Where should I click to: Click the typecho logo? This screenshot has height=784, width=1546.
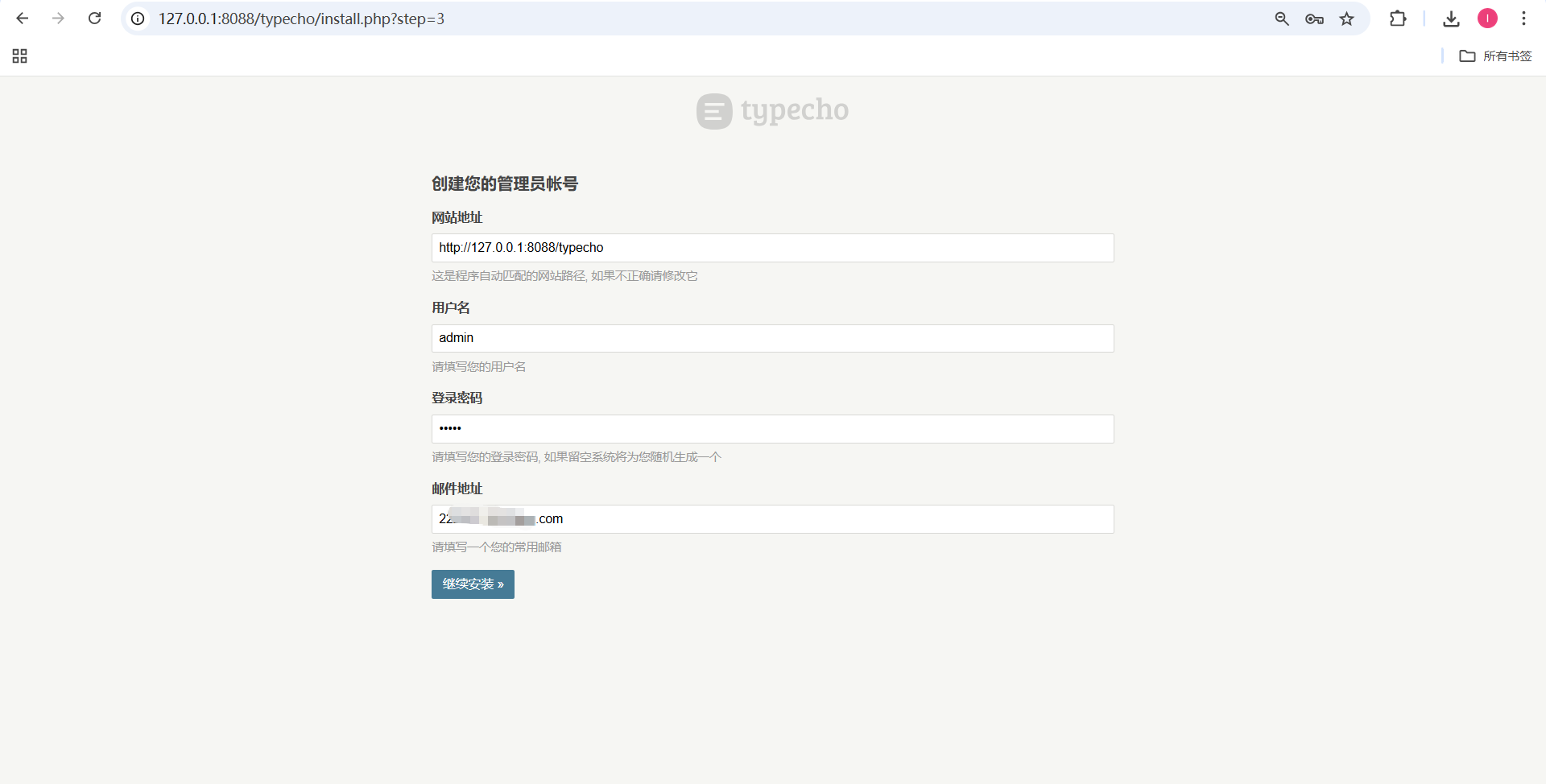coord(772,111)
